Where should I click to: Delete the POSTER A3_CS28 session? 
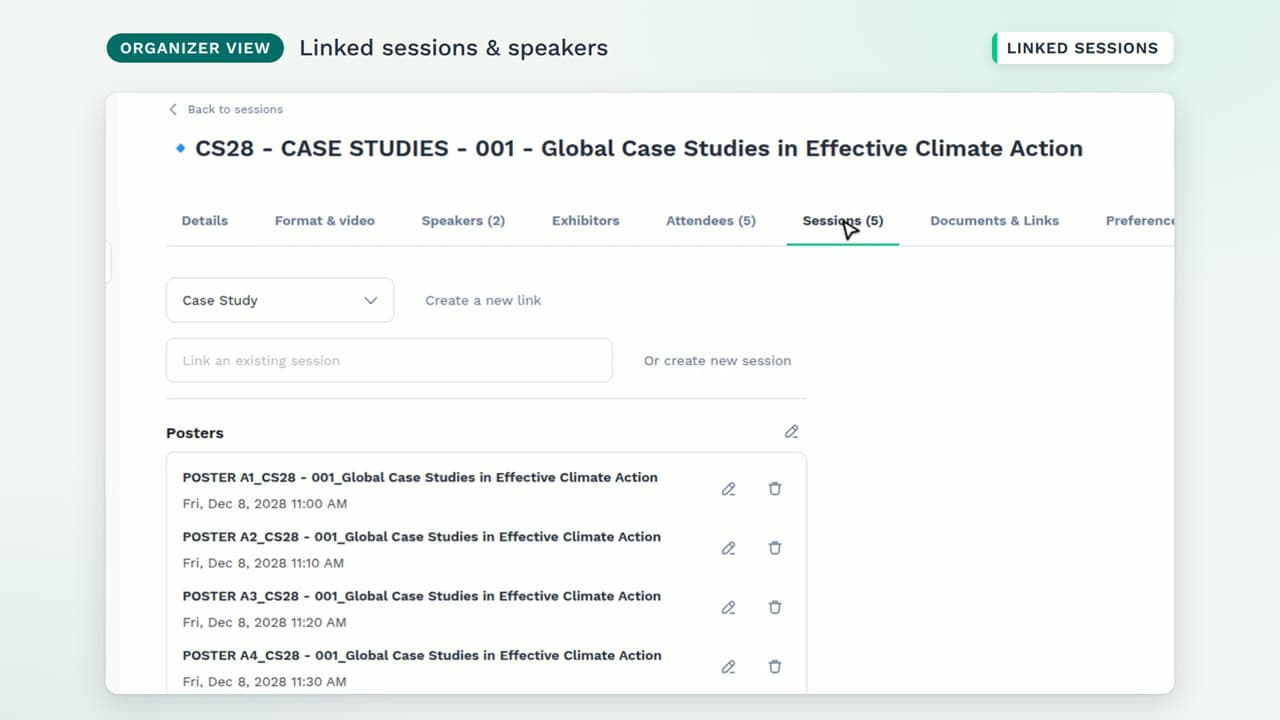[x=774, y=607]
